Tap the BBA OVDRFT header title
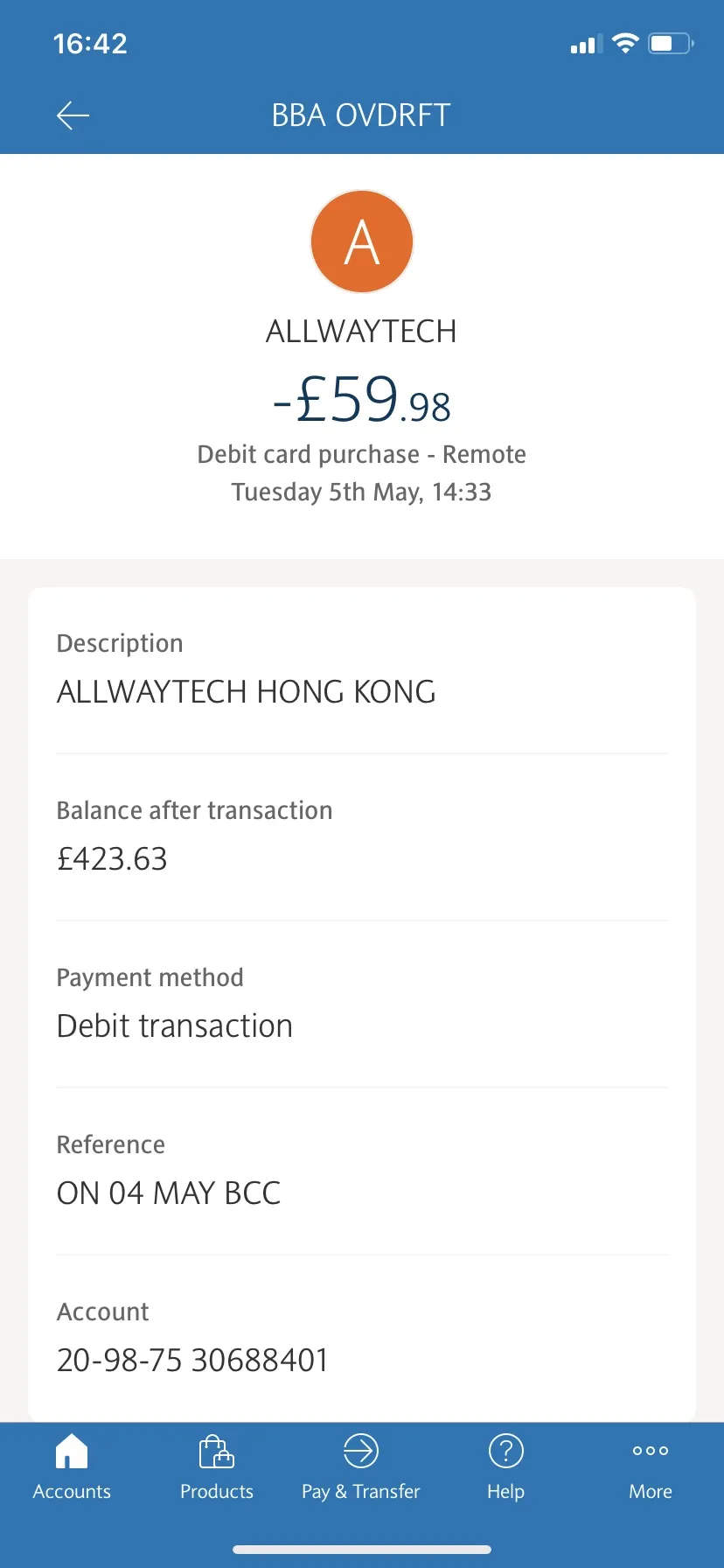Screen dimensions: 724x1568 (361, 115)
